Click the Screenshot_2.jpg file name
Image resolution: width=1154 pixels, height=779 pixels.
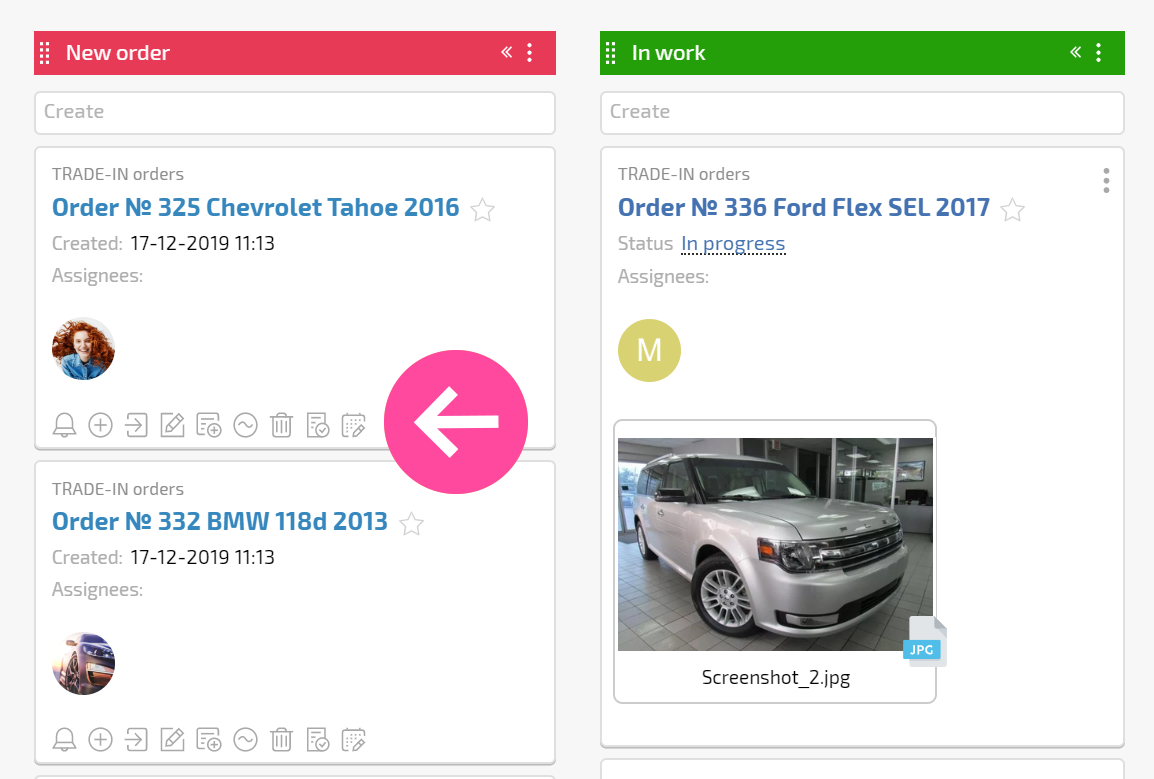click(776, 677)
